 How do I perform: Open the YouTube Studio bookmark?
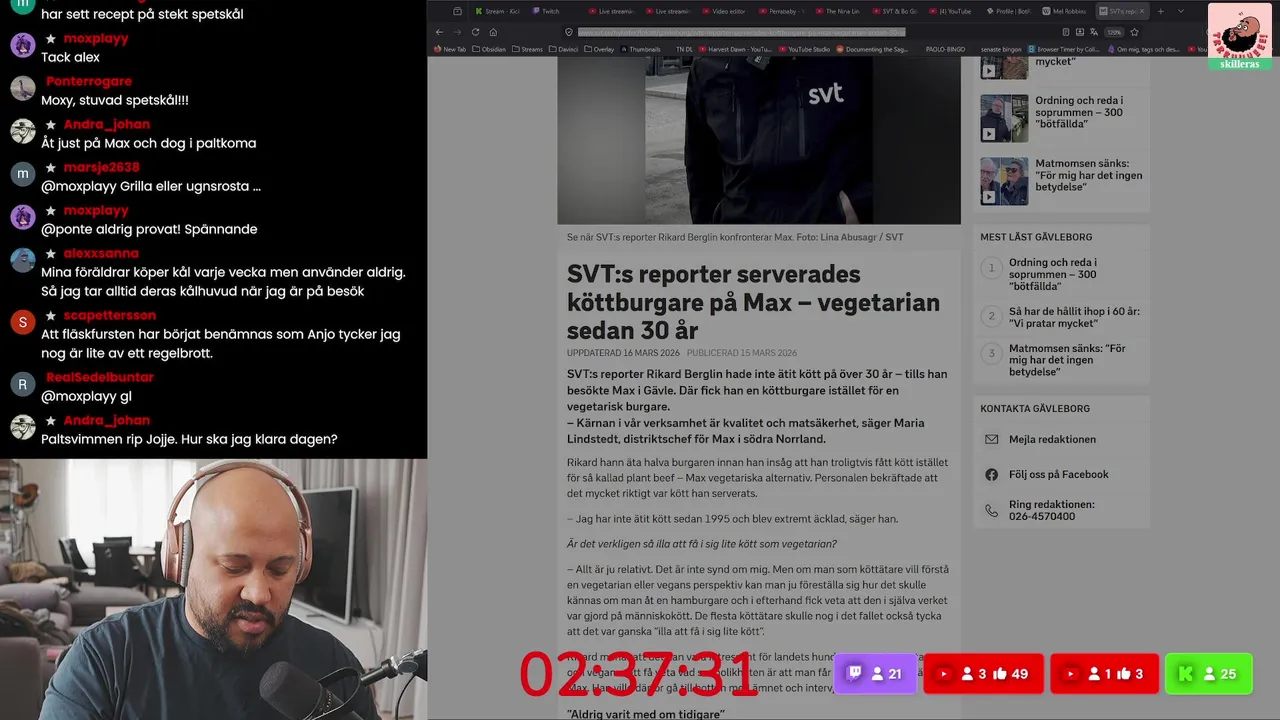pyautogui.click(x=804, y=49)
